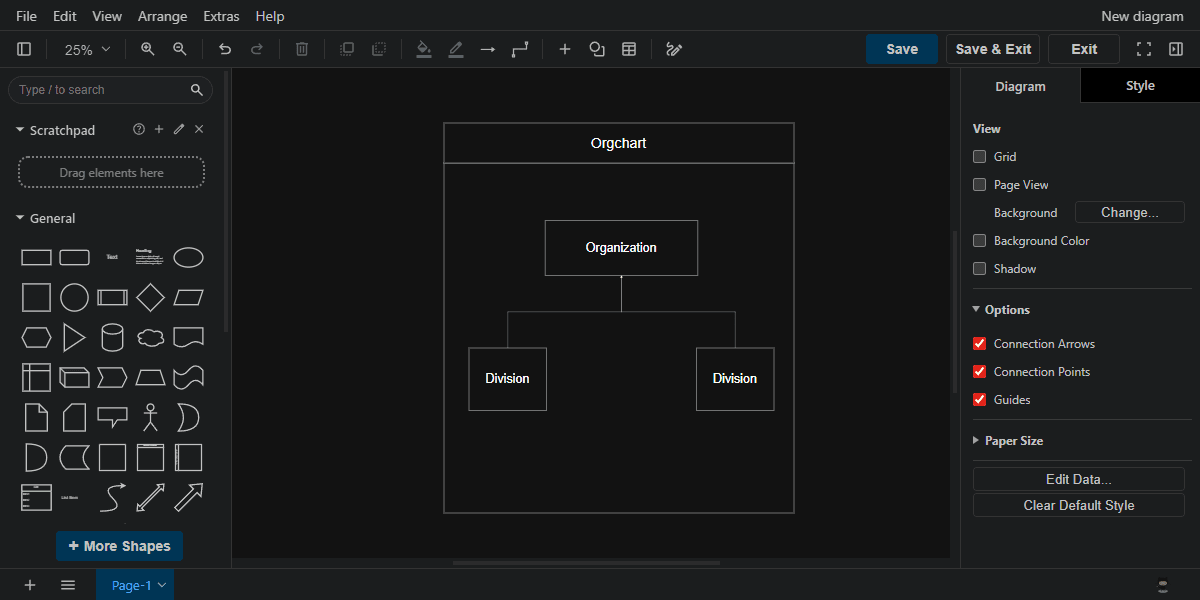Select the freehand drawing tool
The image size is (1200, 600).
pyautogui.click(x=674, y=49)
